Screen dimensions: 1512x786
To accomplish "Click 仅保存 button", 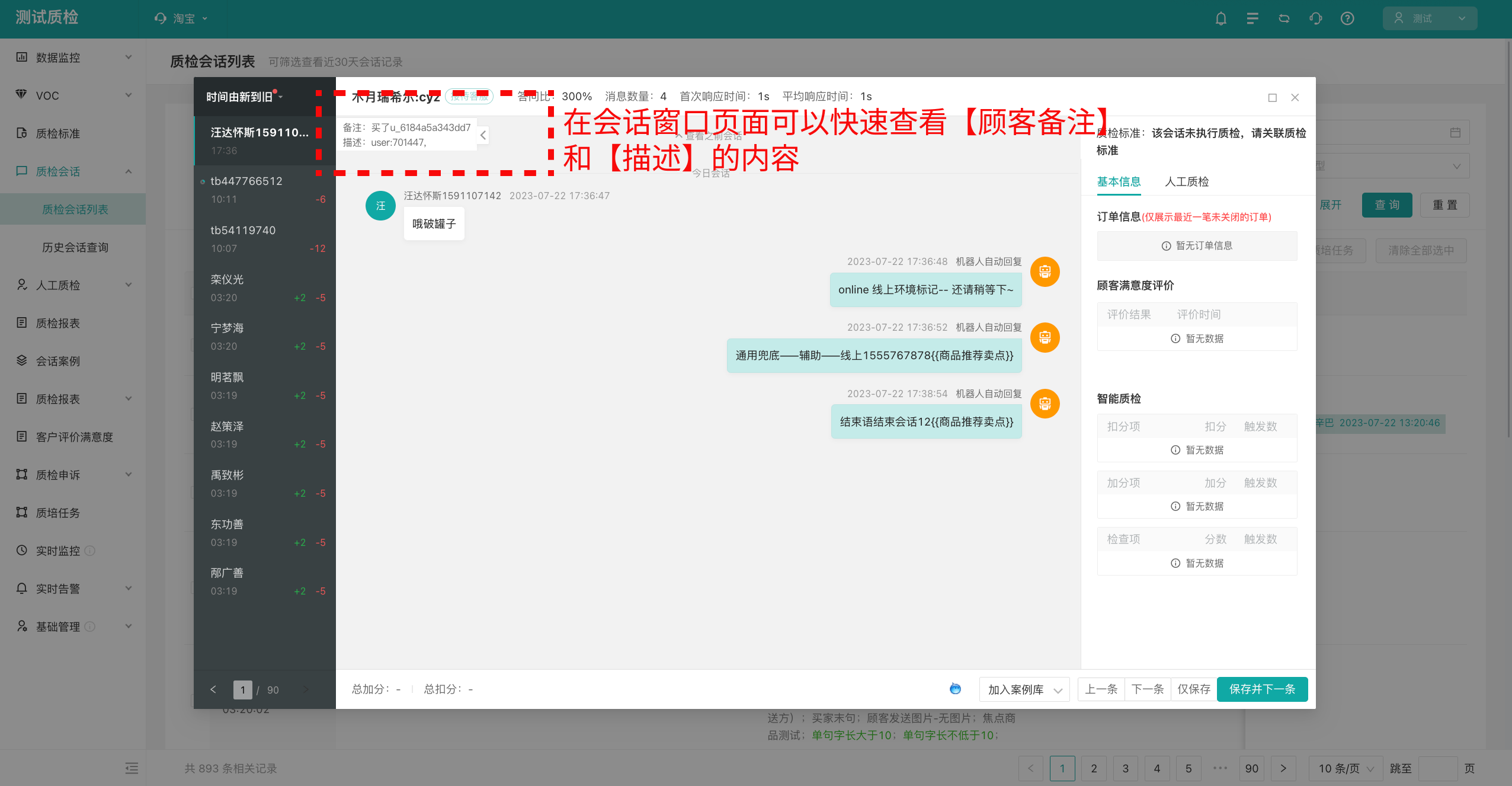I will tap(1194, 689).
